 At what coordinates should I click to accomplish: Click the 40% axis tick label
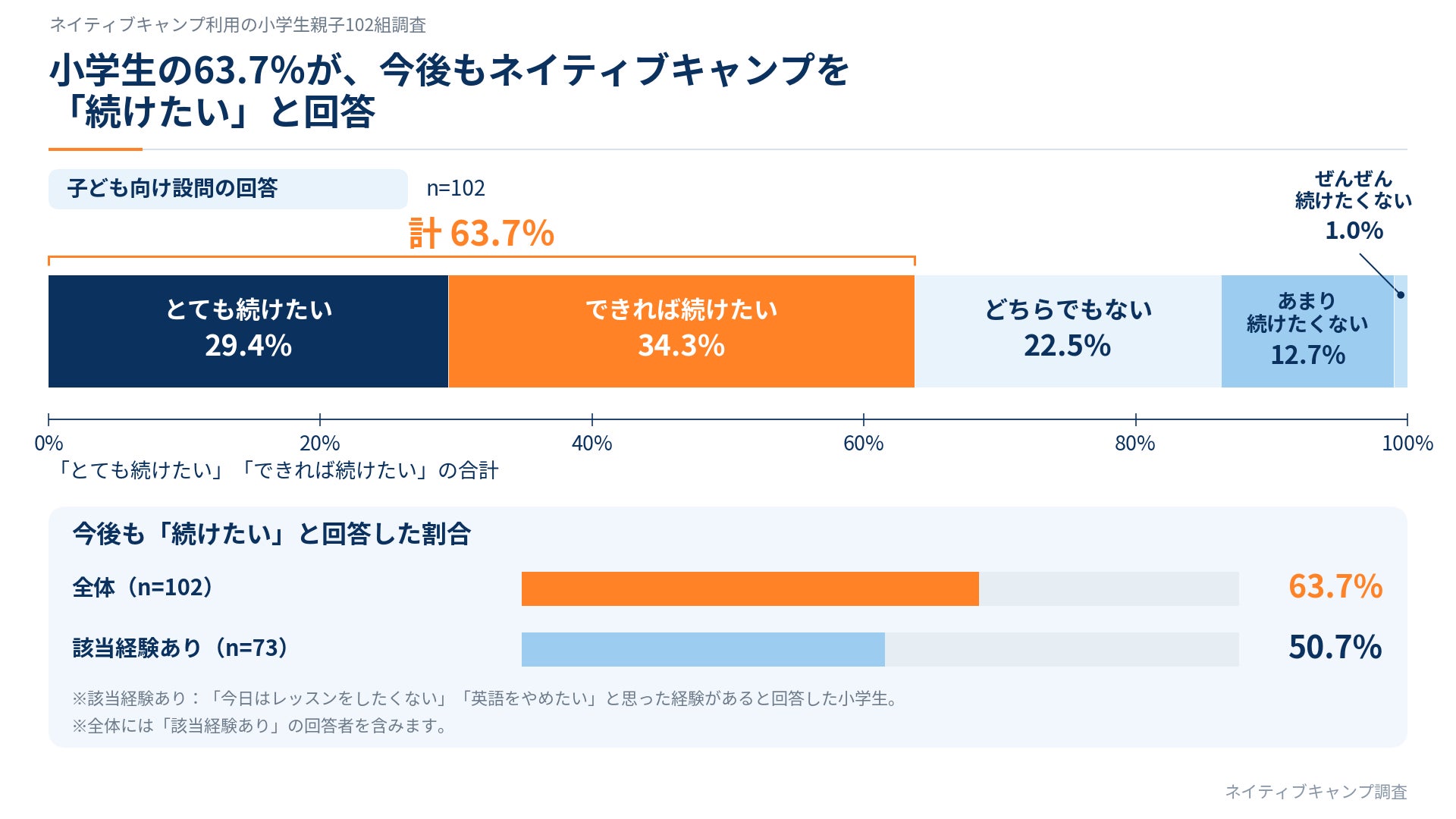591,444
